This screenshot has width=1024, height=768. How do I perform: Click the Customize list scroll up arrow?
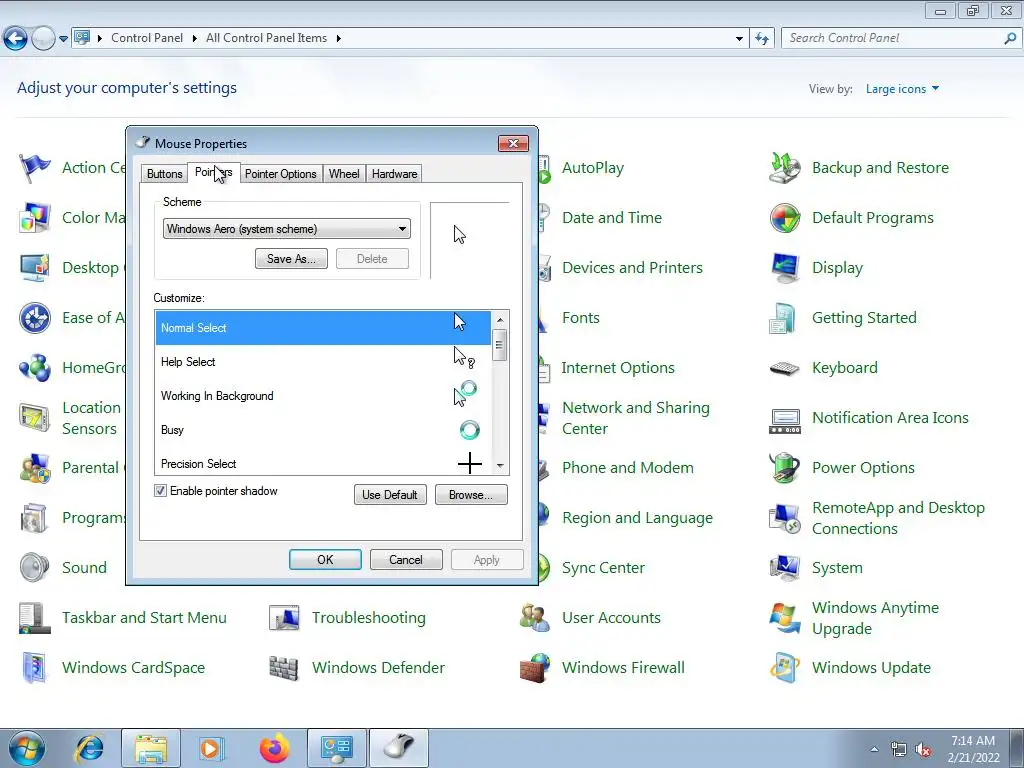click(x=500, y=320)
